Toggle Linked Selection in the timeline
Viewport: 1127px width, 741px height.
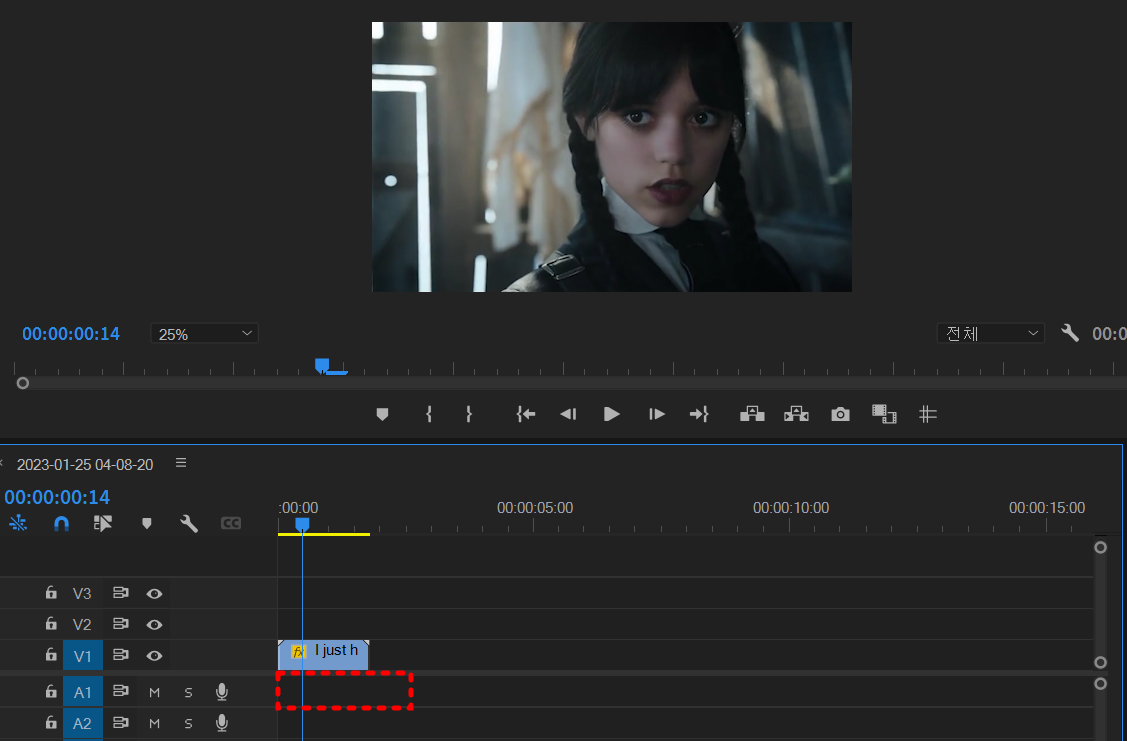103,523
